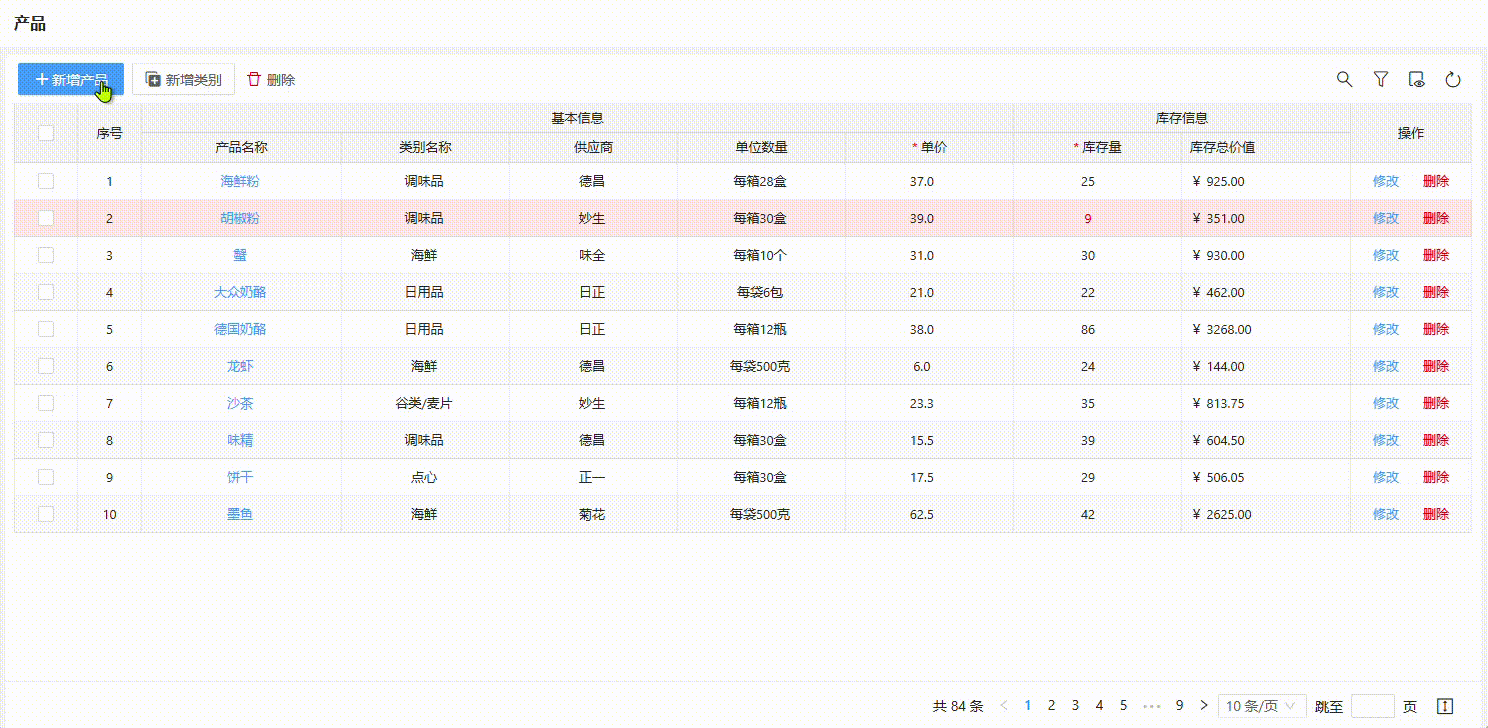
Task: Open column visibility settings eye icon
Action: click(x=1417, y=80)
